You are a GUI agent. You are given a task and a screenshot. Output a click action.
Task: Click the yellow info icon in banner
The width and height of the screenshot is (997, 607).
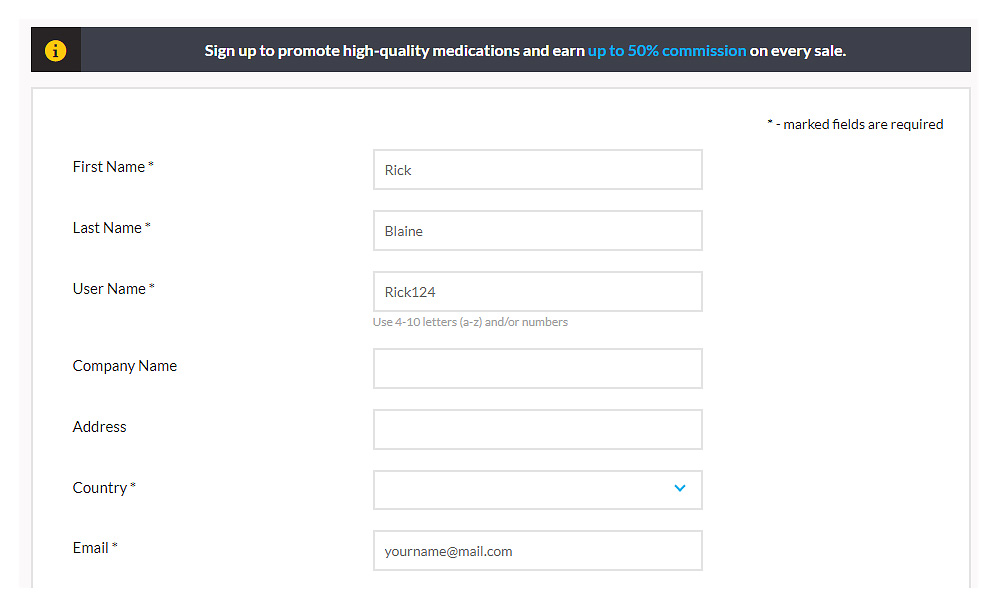coord(56,50)
